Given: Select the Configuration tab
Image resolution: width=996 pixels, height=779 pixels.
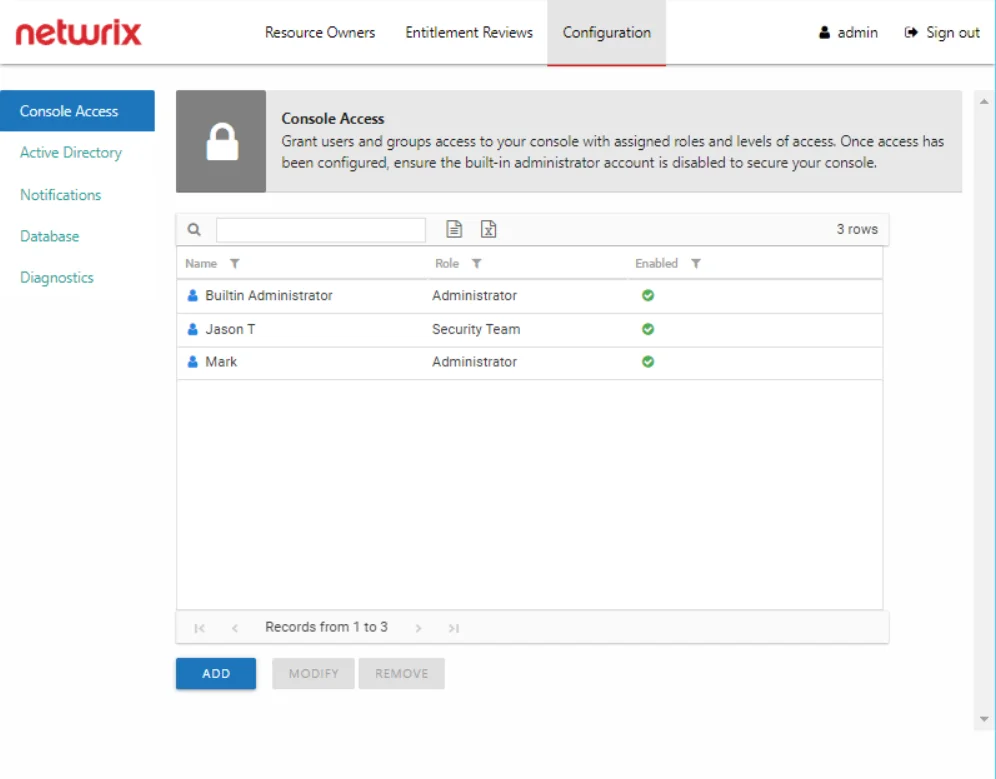Looking at the screenshot, I should tap(607, 32).
